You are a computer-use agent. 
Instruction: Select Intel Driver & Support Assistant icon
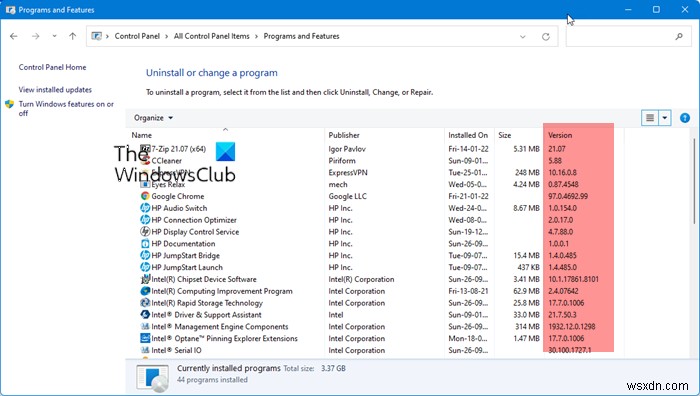click(145, 314)
